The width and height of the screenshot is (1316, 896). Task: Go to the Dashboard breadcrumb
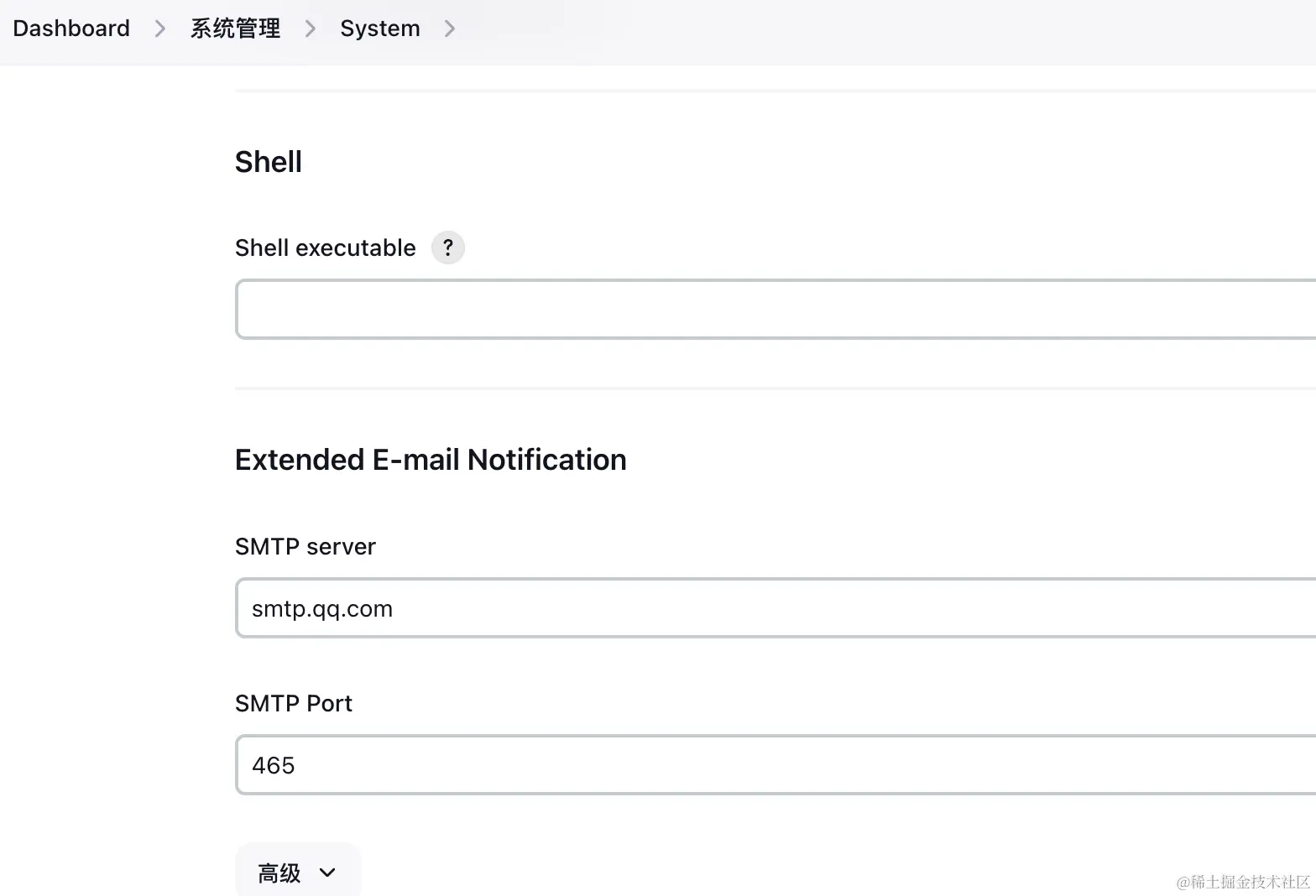[71, 29]
